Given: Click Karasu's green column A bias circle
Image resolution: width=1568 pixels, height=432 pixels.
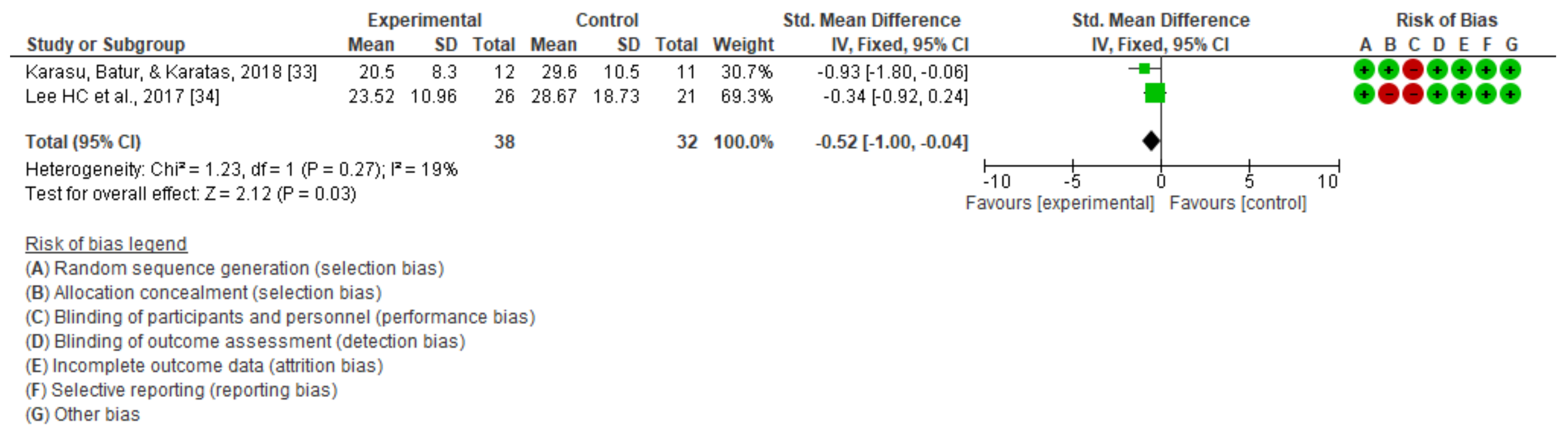Looking at the screenshot, I should coord(1364,70).
